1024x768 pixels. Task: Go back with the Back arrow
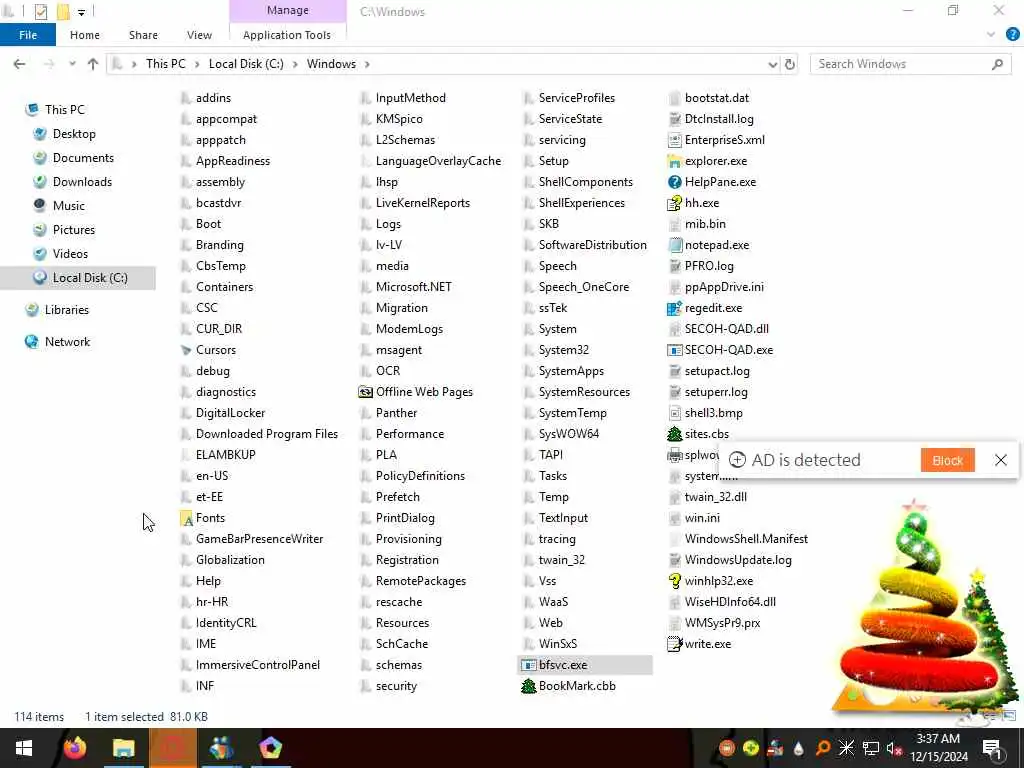pyautogui.click(x=20, y=64)
